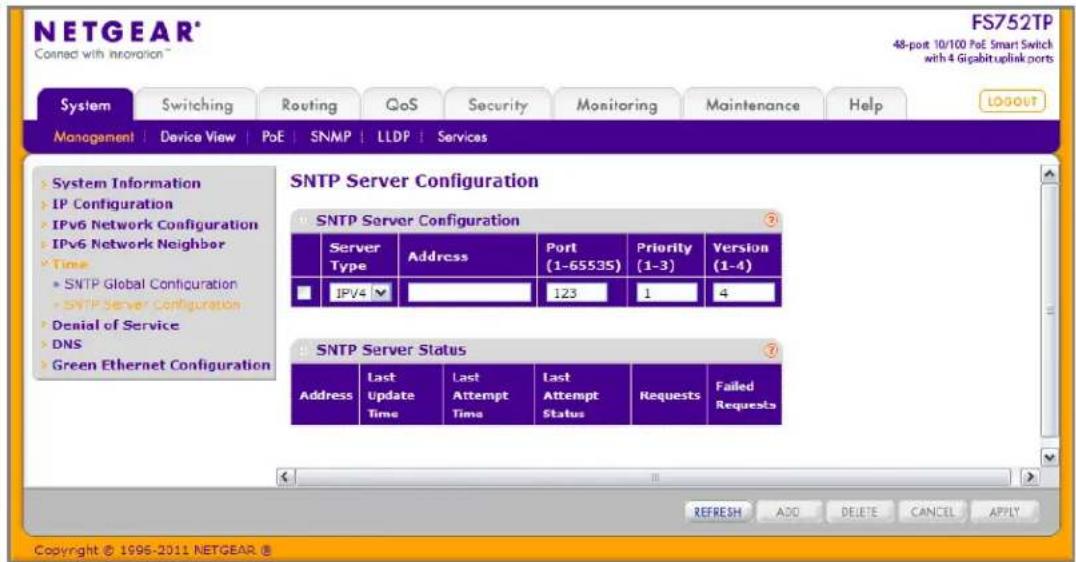Click the vertical scrollbar down arrow

click(1049, 456)
